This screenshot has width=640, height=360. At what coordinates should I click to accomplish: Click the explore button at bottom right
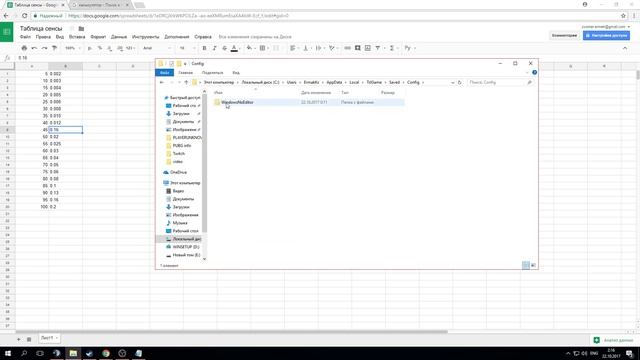pos(614,340)
